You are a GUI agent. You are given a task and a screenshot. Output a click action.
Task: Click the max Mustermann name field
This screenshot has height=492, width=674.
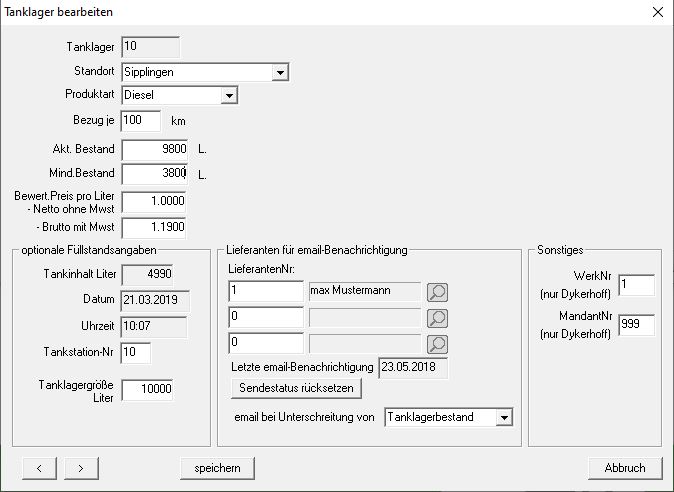pos(365,292)
